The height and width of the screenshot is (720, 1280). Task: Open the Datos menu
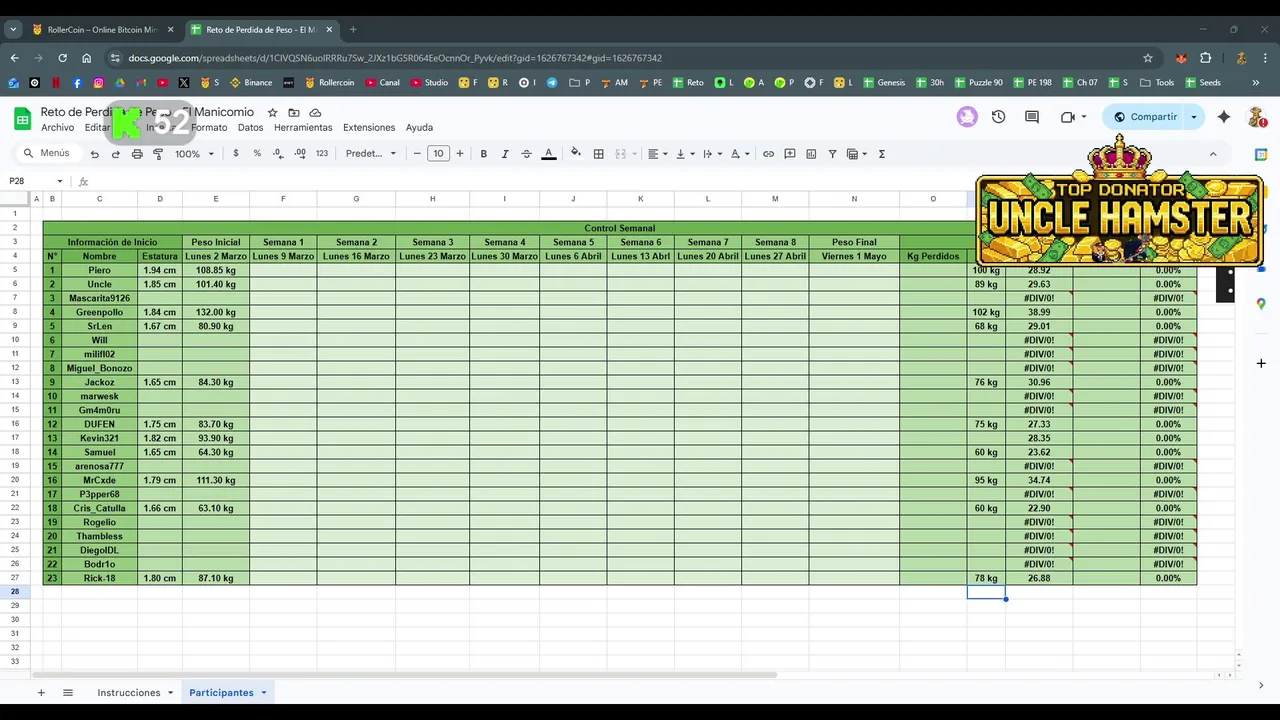click(x=250, y=128)
